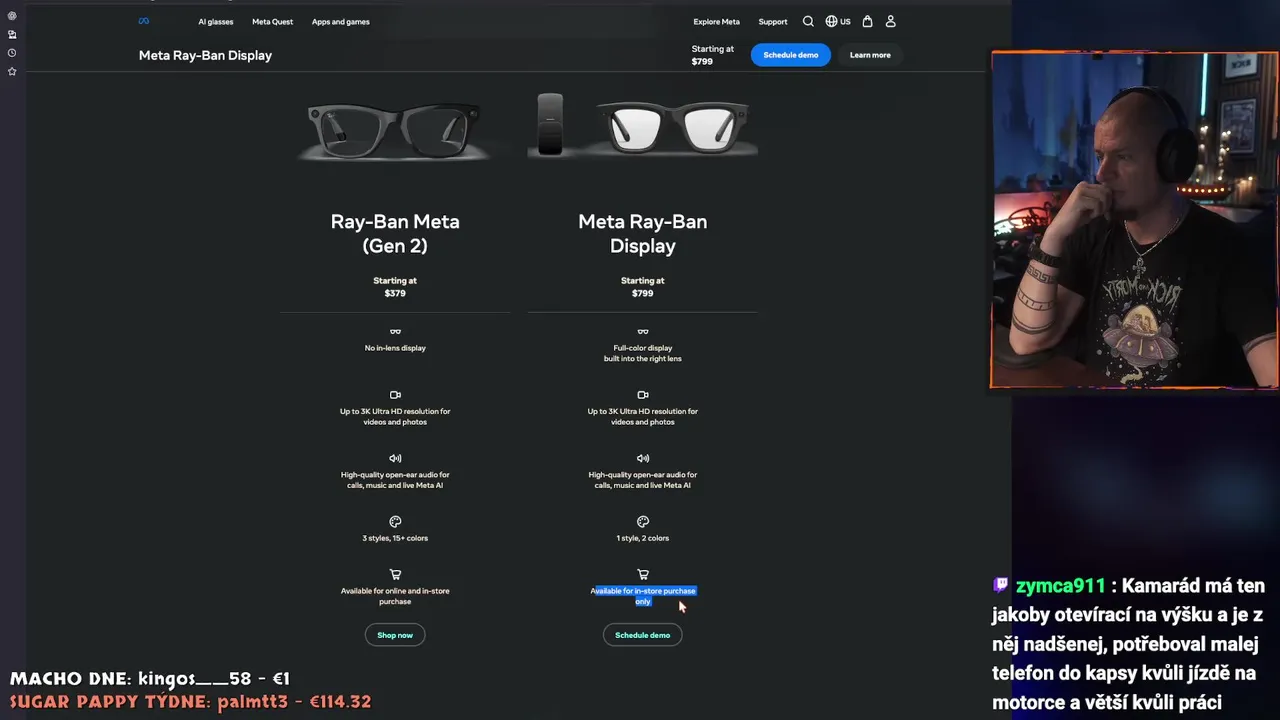Click the star icon in left sidebar
Screen dimensions: 1280x720
point(12,71)
